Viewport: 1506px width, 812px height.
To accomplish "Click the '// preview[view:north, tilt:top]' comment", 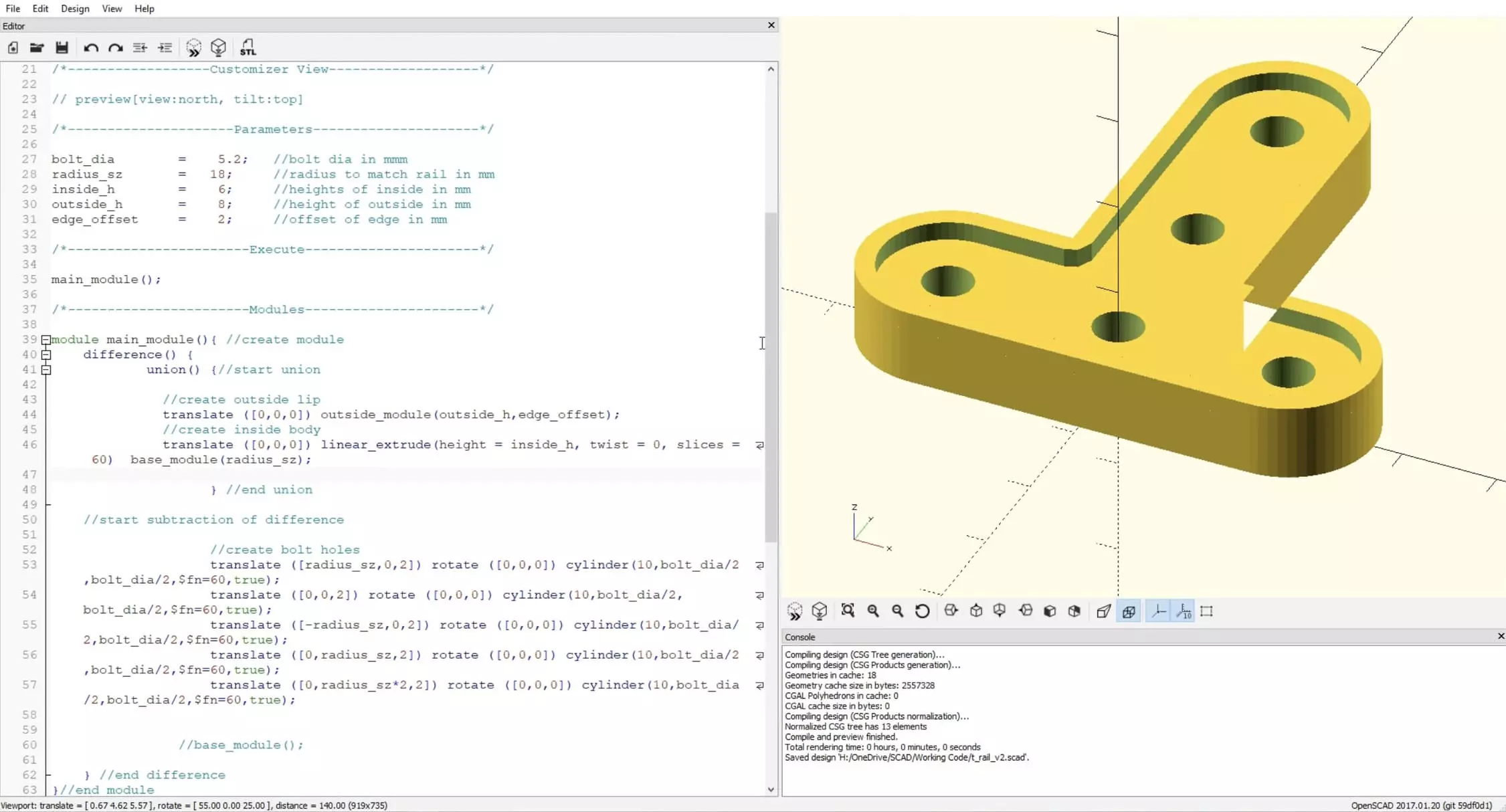I will pos(177,99).
